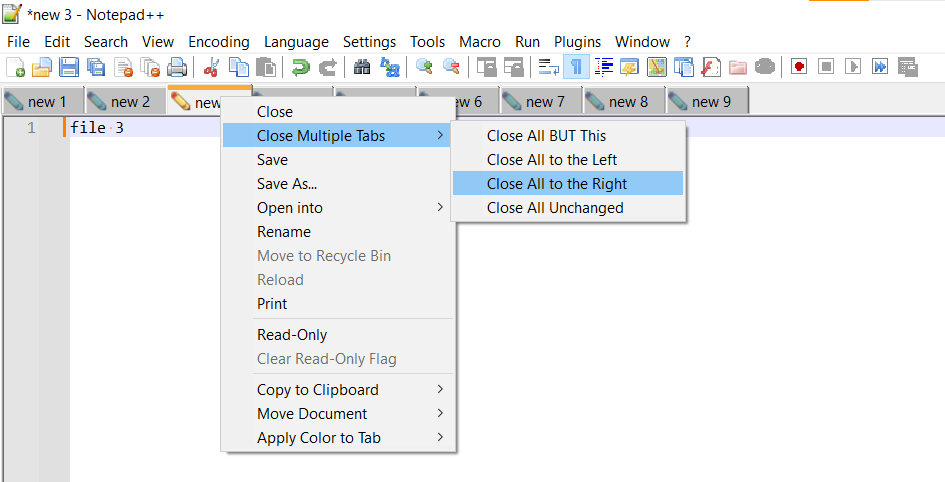Open the Encoding menu
The height and width of the screenshot is (482, 945).
pos(219,42)
